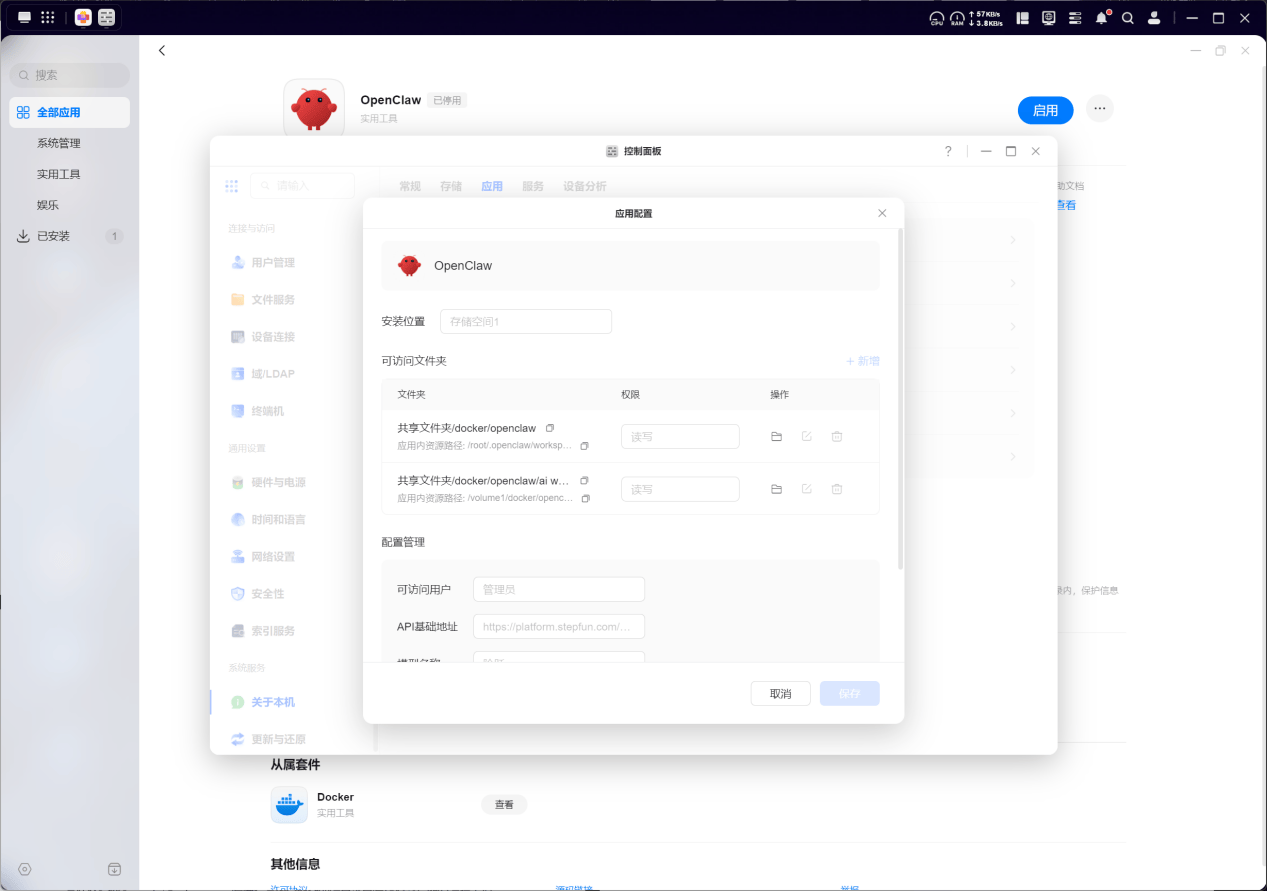Select 全部应用 in App Center sidebar
Image resolution: width=1267 pixels, height=891 pixels.
click(70, 112)
